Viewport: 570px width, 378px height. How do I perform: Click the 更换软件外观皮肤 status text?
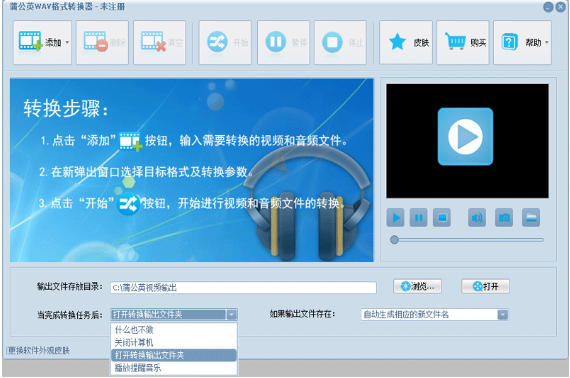tap(39, 350)
